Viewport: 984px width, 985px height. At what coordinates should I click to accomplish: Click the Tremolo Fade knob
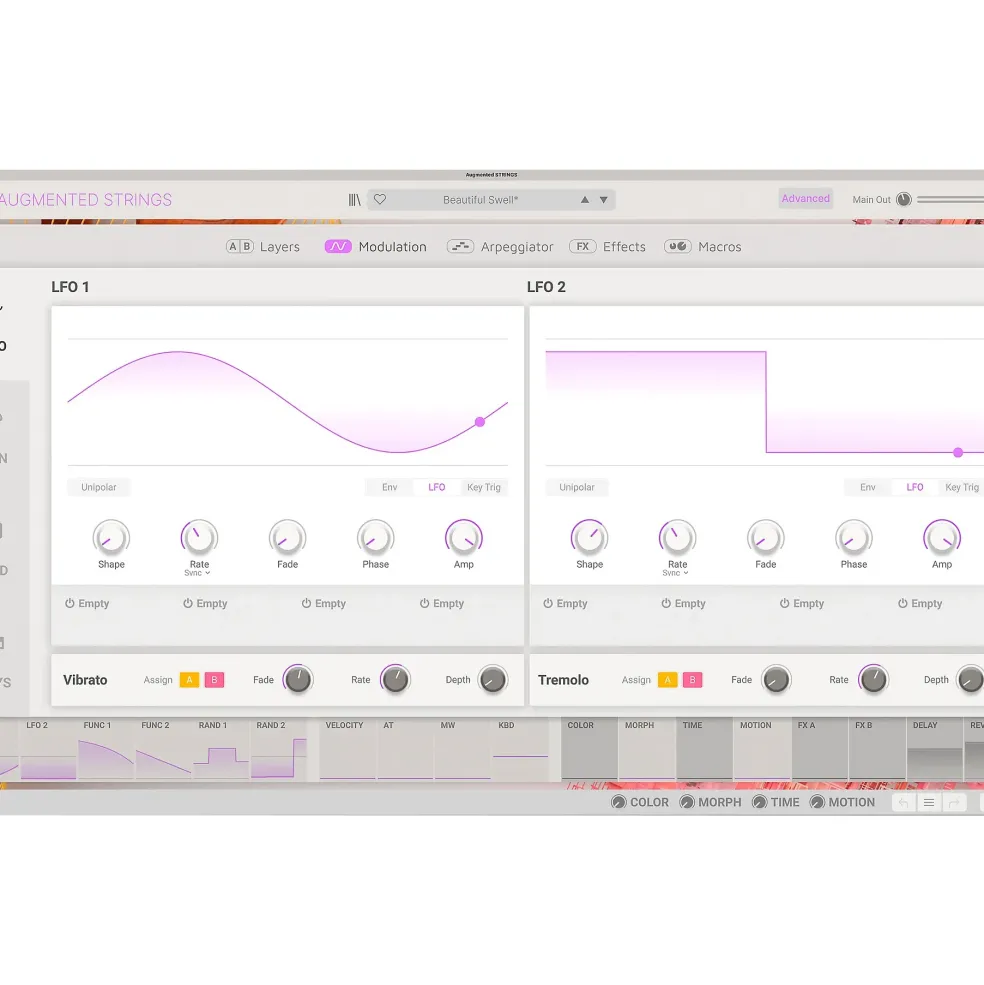[x=776, y=680]
